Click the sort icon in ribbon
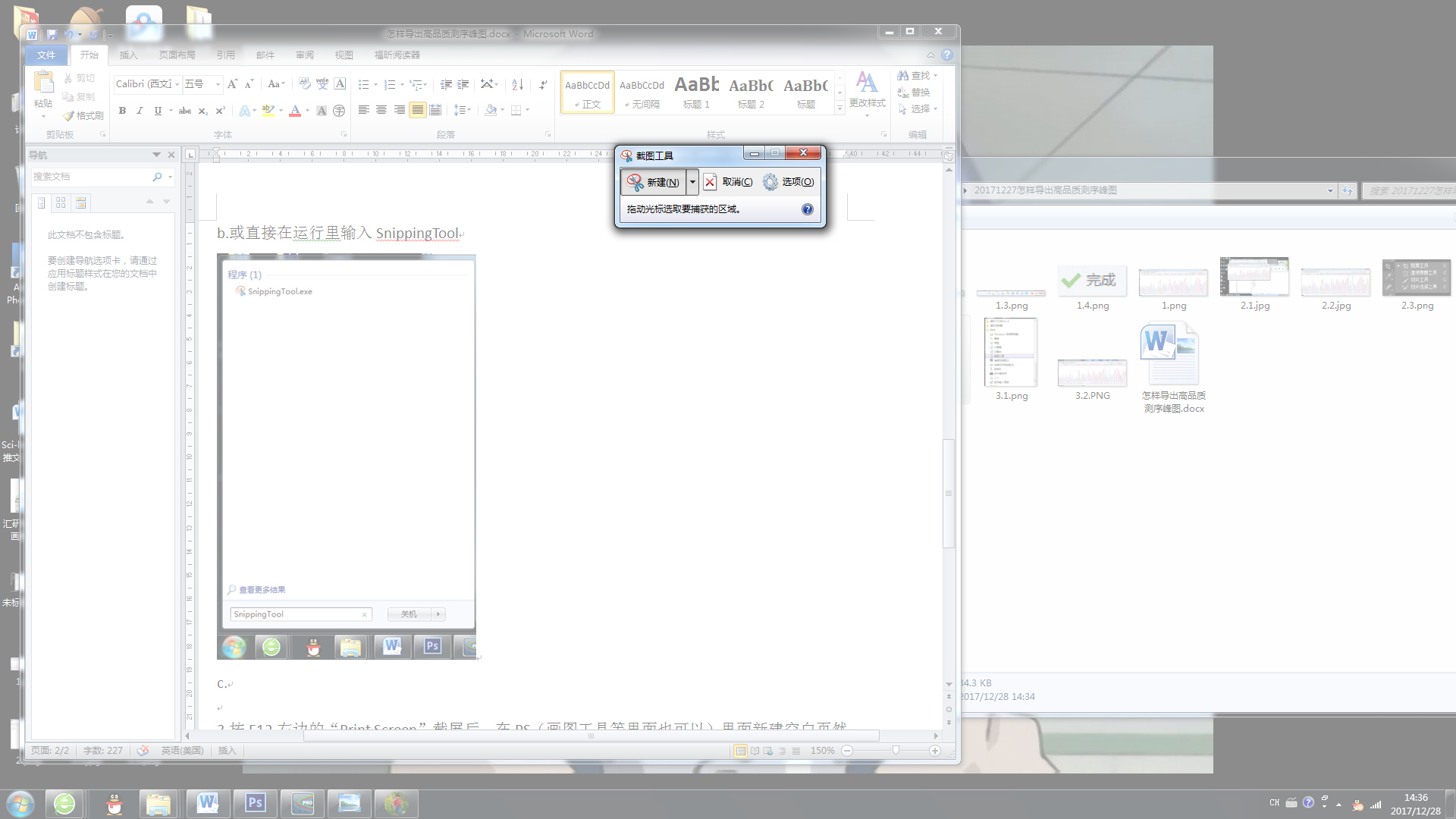 click(517, 84)
